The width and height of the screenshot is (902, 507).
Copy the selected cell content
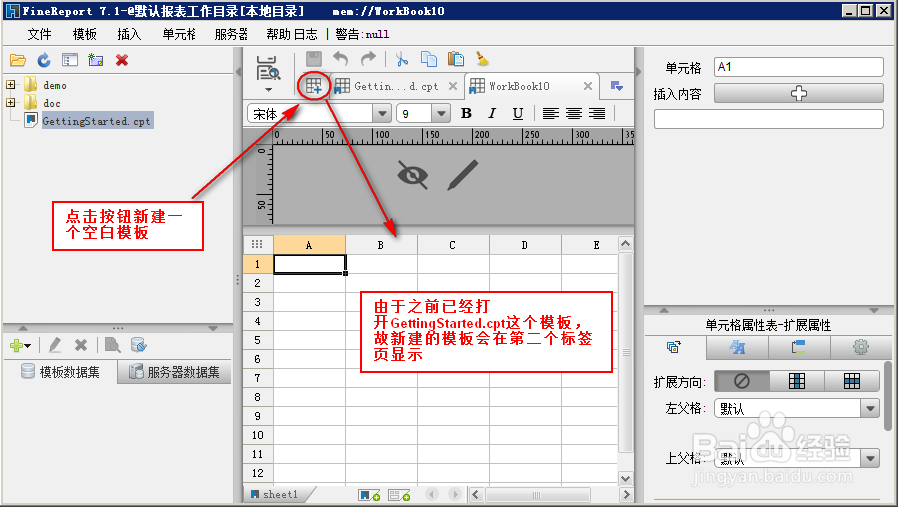(x=429, y=59)
